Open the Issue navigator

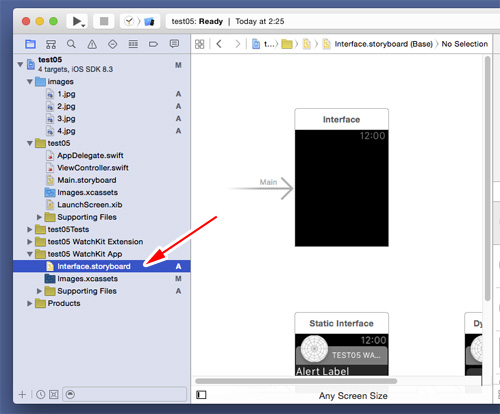[x=92, y=44]
